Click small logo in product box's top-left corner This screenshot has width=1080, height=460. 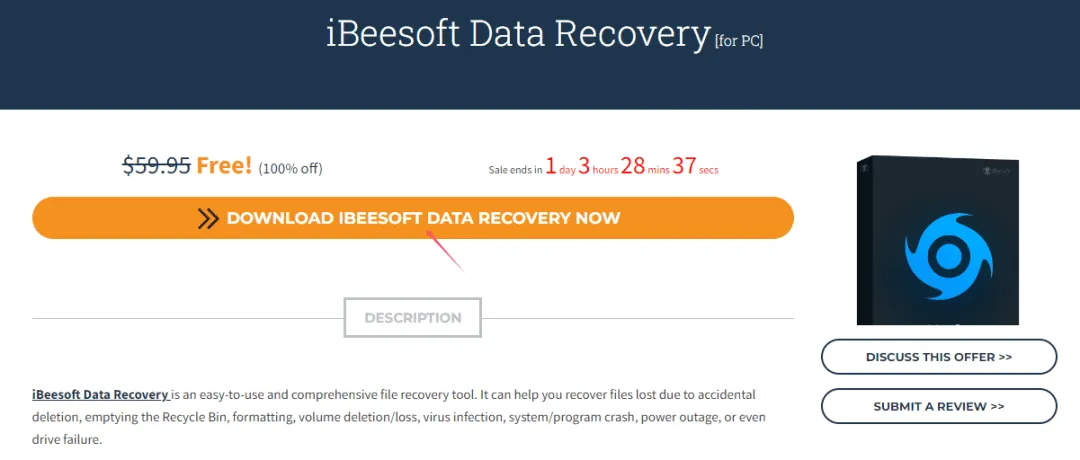click(864, 167)
